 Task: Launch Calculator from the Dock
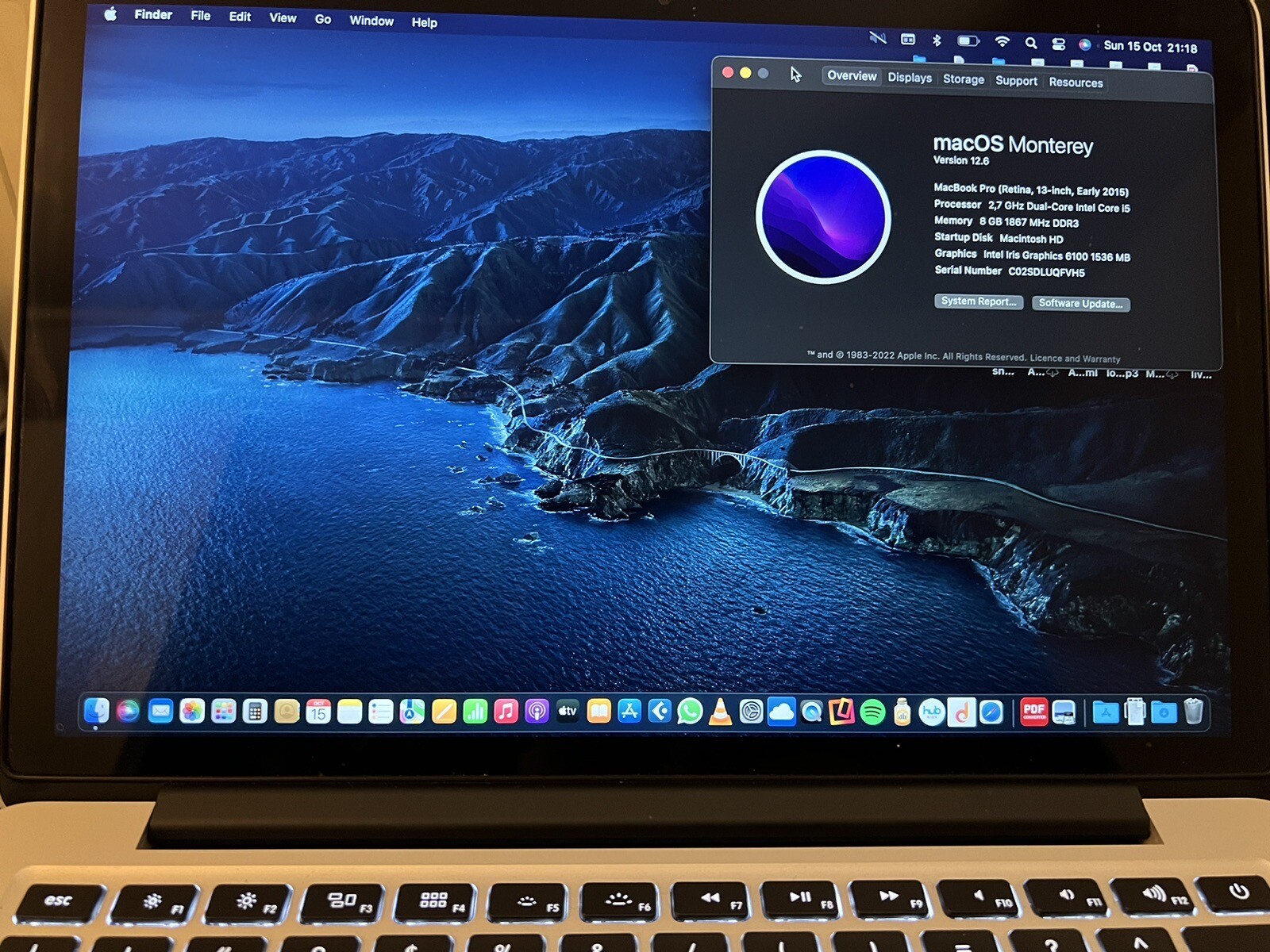(254, 712)
